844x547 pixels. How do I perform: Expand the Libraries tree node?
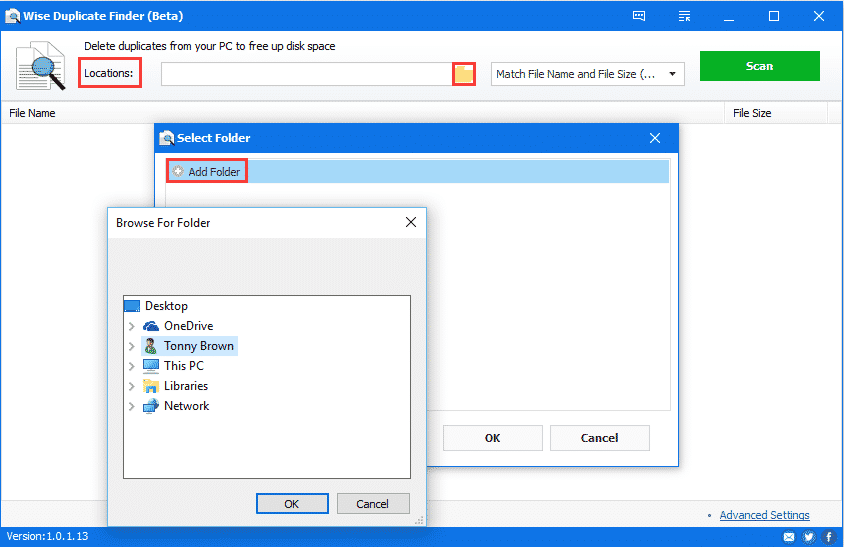[131, 386]
